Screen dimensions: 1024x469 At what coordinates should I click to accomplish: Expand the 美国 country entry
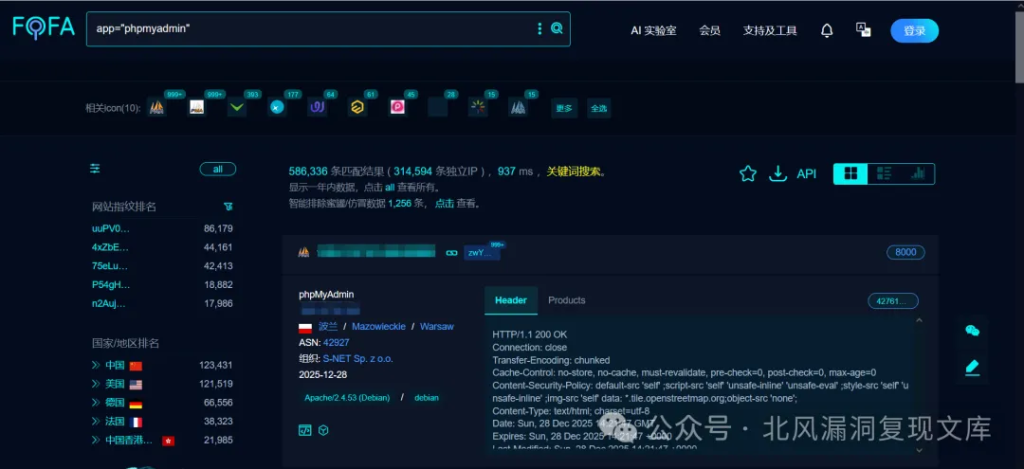pyautogui.click(x=96, y=384)
